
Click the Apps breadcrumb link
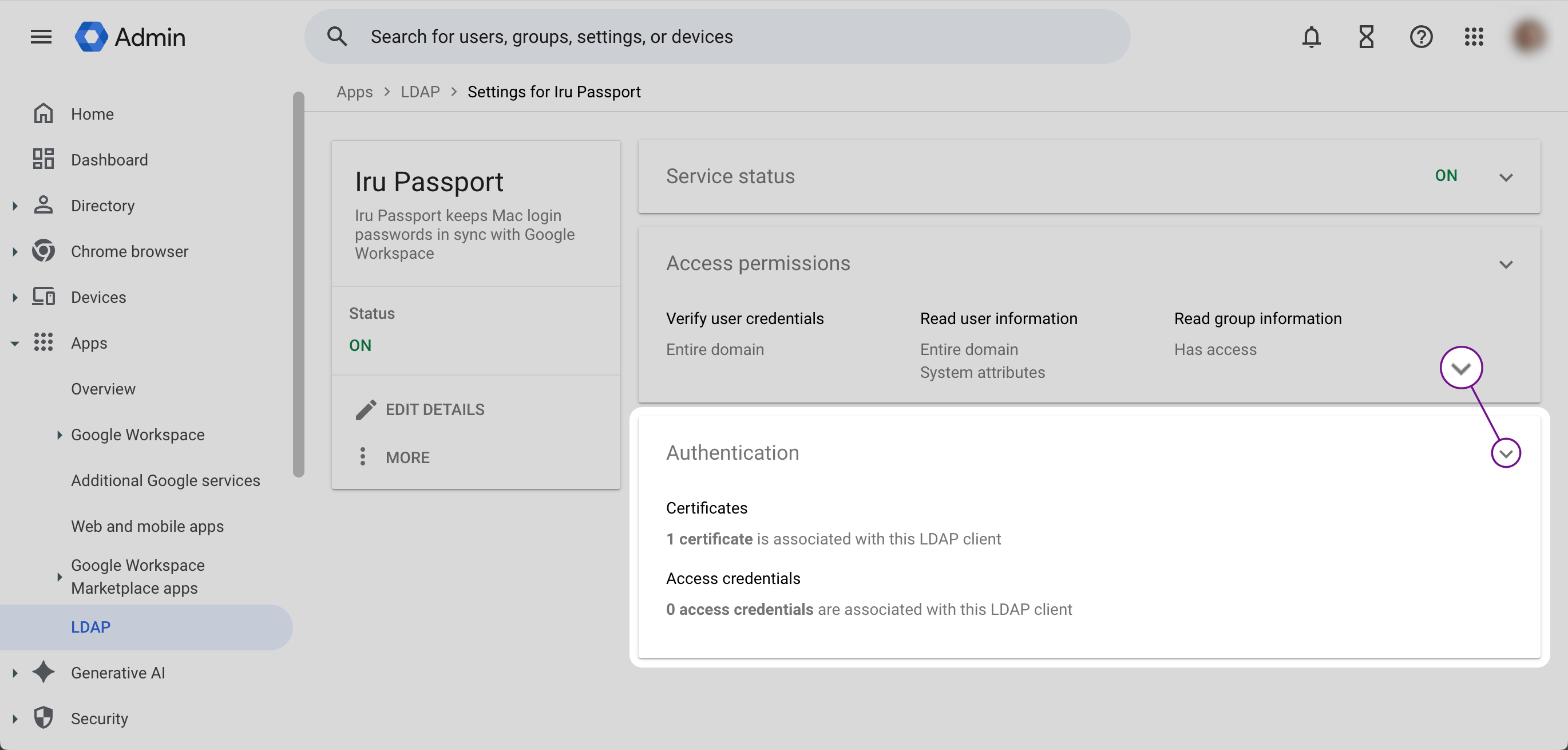[x=354, y=92]
